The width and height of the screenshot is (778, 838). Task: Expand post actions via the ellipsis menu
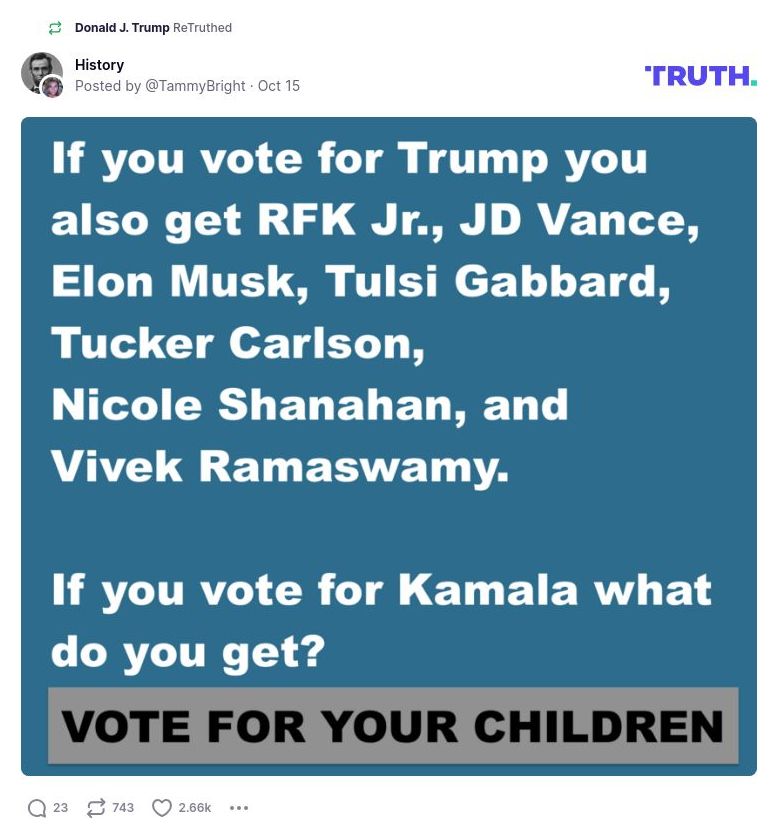238,807
